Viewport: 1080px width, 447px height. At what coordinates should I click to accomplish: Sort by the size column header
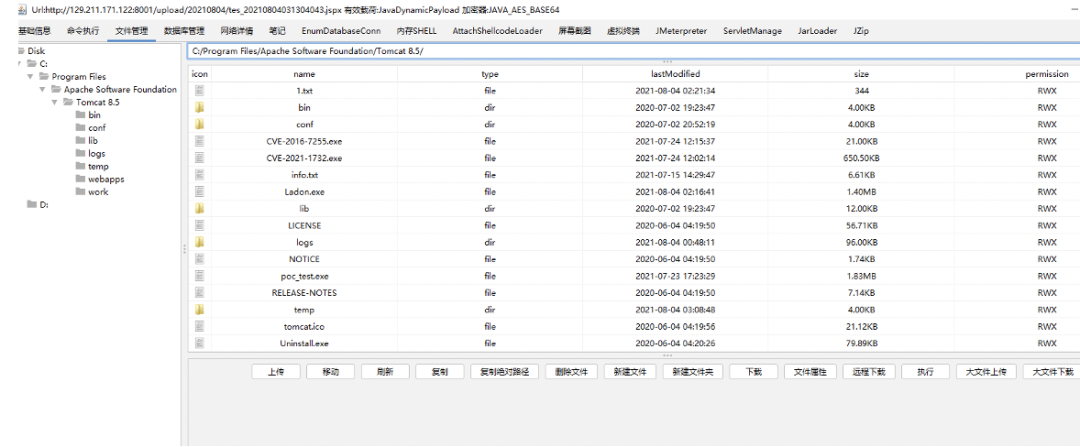861,74
